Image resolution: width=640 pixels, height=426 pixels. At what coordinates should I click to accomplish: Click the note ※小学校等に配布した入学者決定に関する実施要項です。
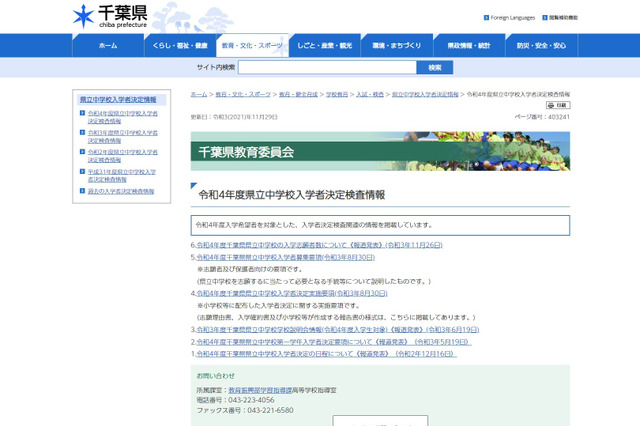coord(278,306)
